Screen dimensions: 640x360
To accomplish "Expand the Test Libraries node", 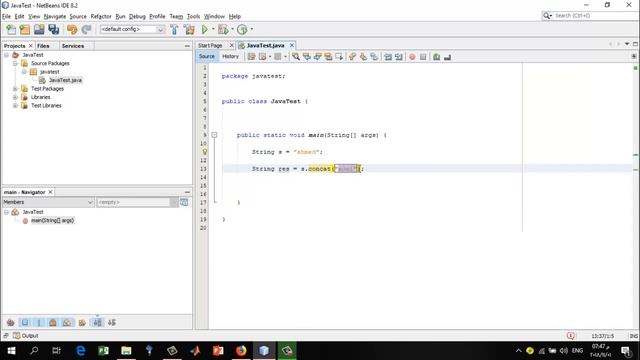I will coord(15,105).
